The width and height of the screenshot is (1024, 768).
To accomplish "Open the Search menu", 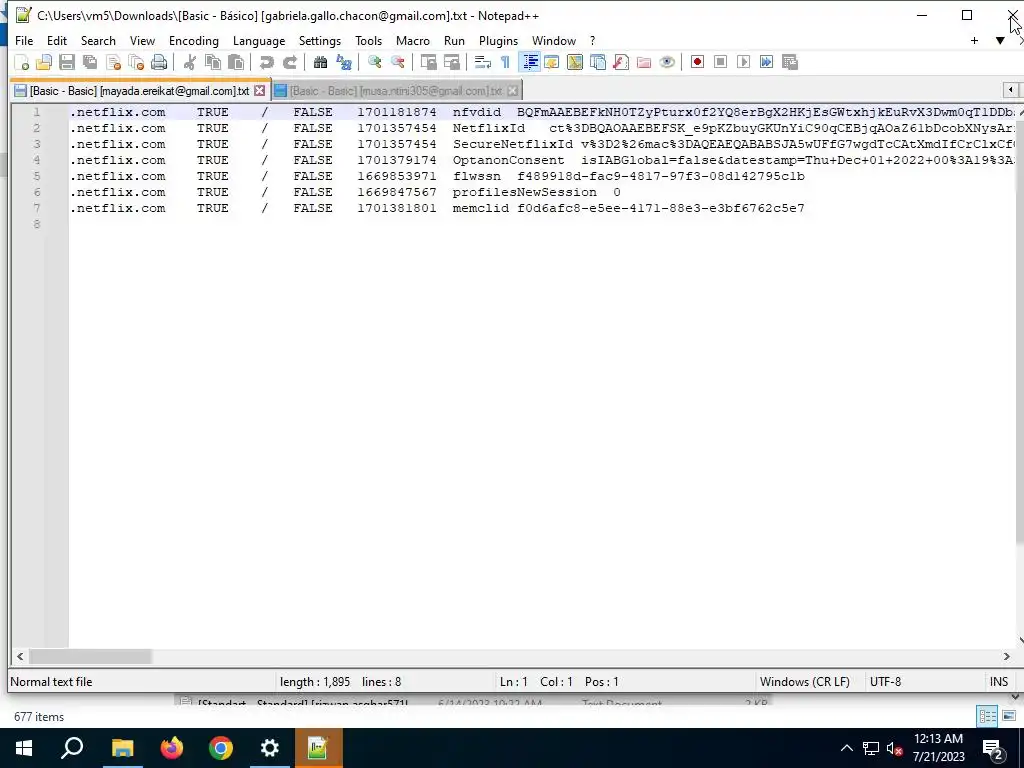I will [98, 40].
